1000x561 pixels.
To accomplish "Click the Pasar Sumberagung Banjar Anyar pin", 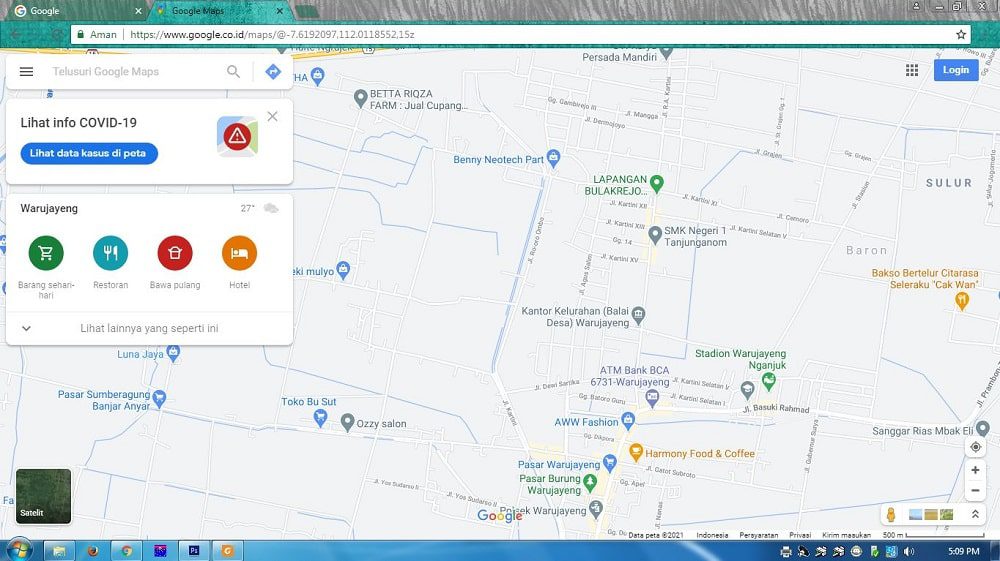I will (x=159, y=398).
